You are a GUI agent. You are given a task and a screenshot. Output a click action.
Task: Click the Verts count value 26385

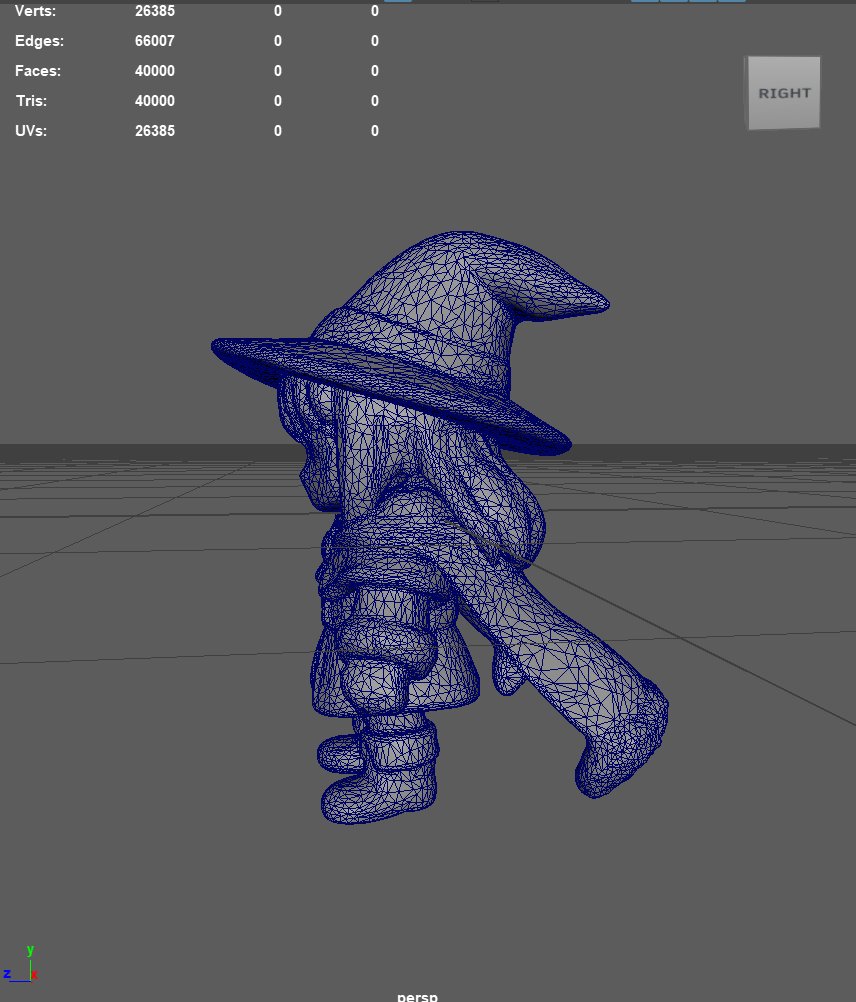155,11
